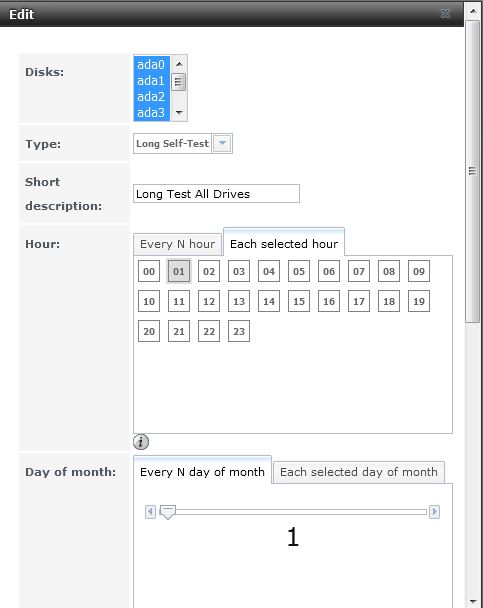
Task: Click Long Self-Test combo box text
Action: 172,144
